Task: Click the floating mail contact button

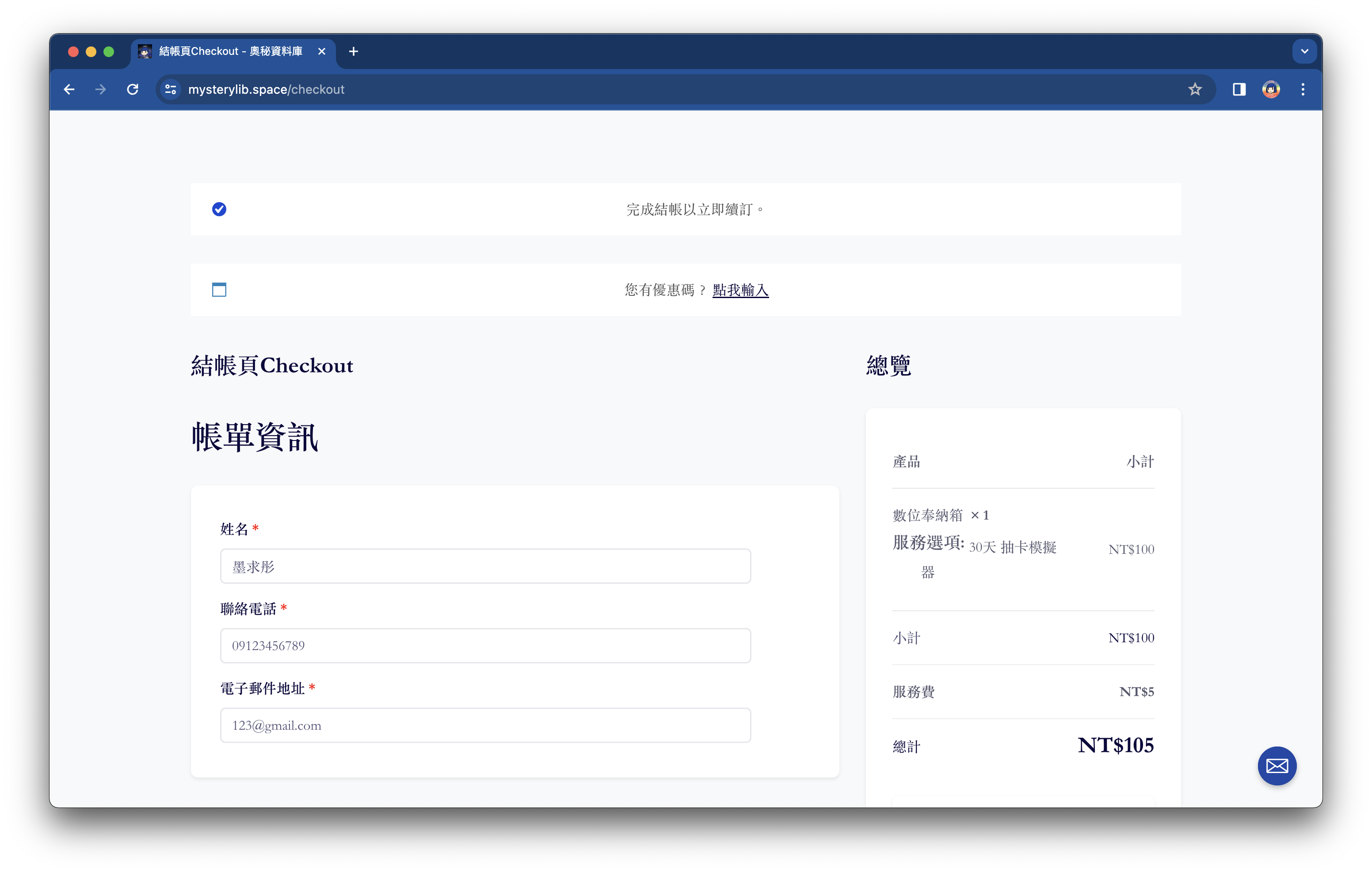Action: [x=1276, y=766]
